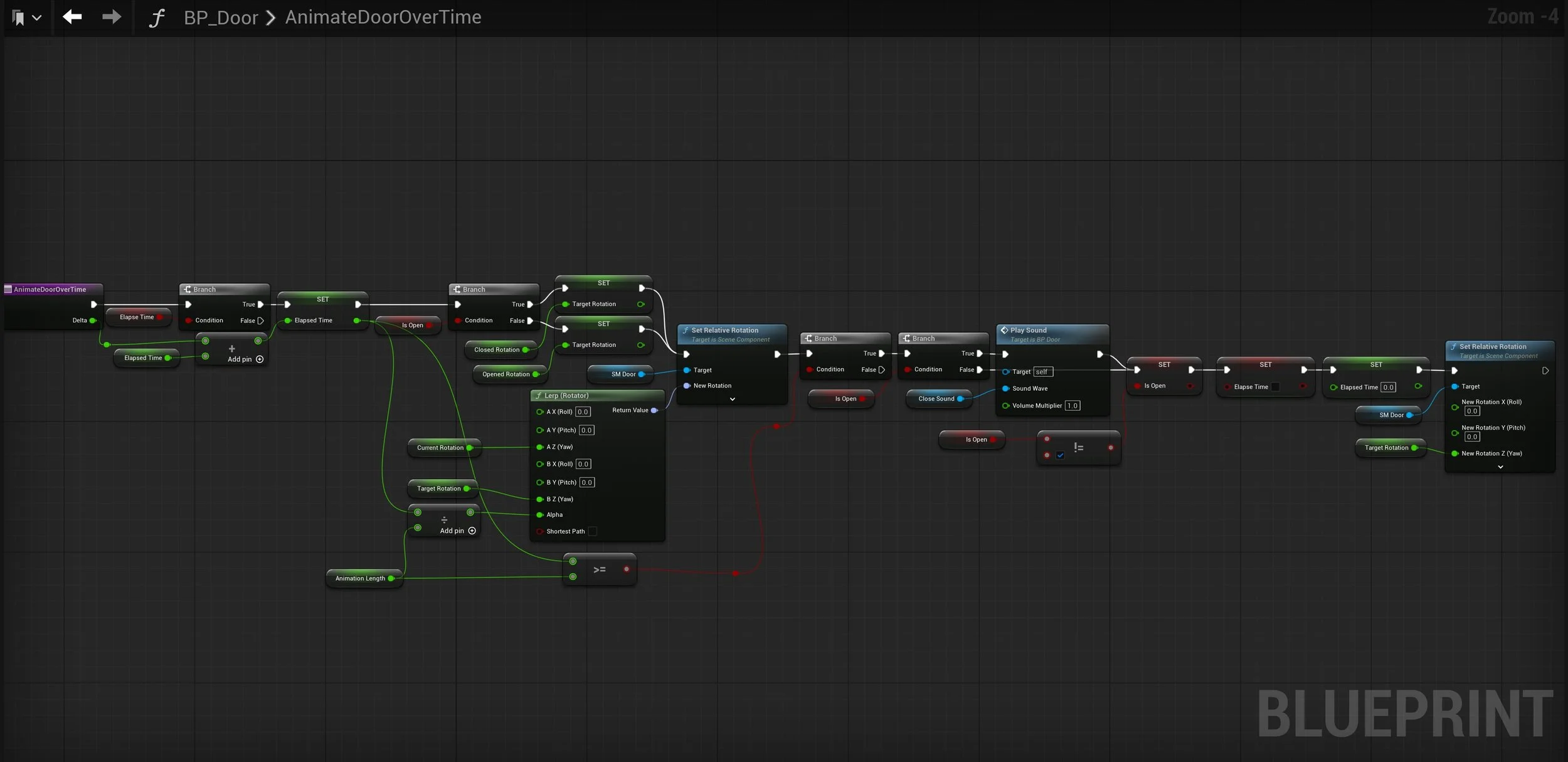Click the Animation Length variable output pin
This screenshot has height=762, width=1568.
pyautogui.click(x=391, y=578)
